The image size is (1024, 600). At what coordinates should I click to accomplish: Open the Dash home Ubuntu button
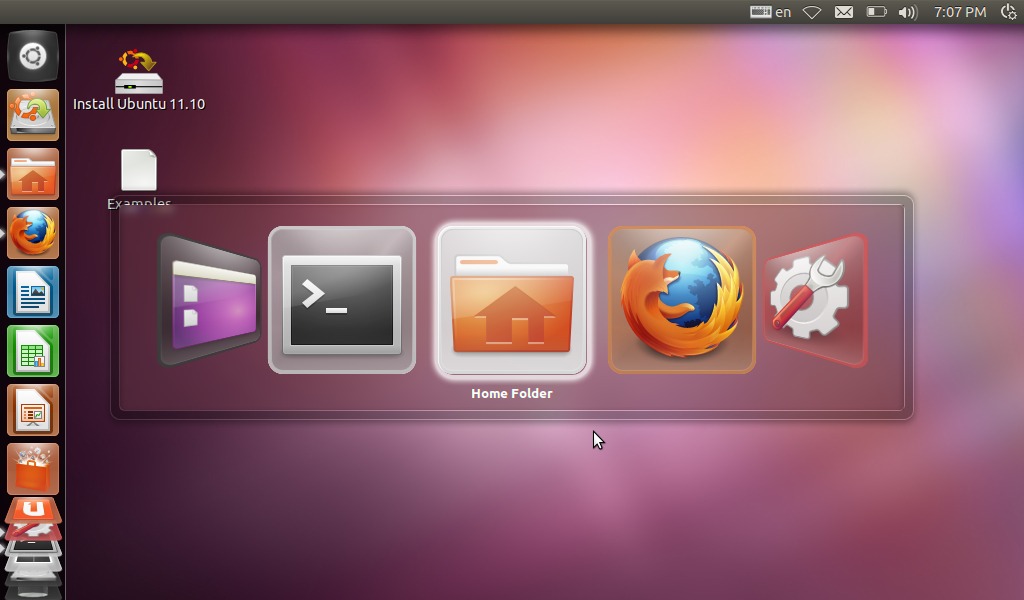point(33,56)
